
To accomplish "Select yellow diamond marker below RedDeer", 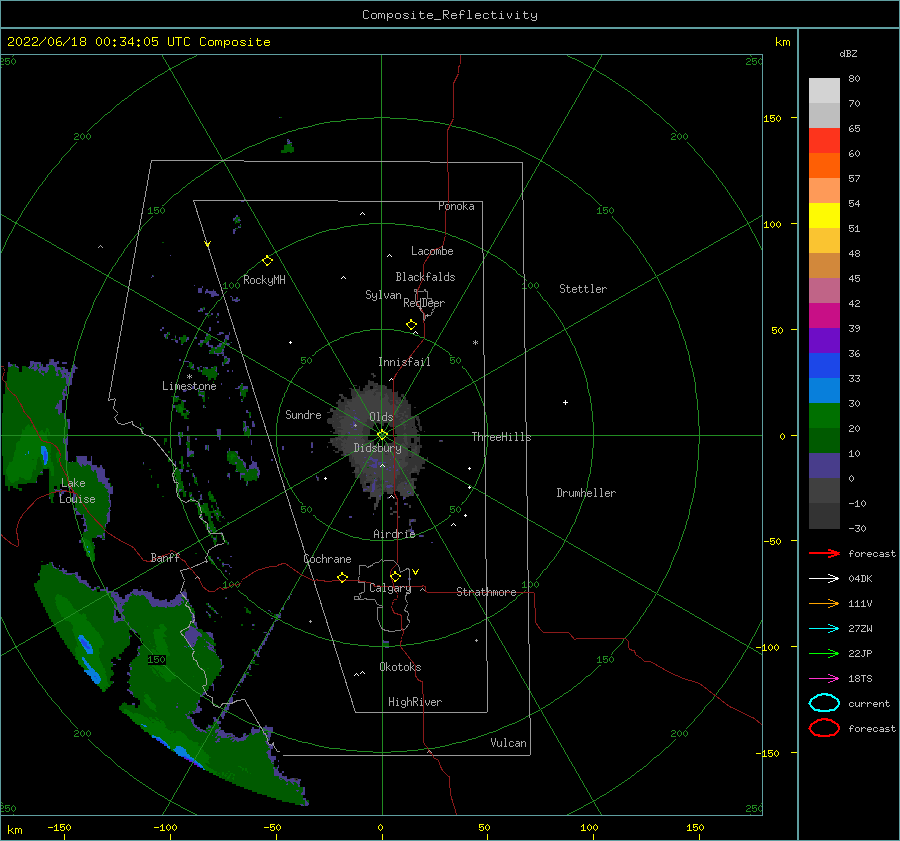I will (x=411, y=324).
